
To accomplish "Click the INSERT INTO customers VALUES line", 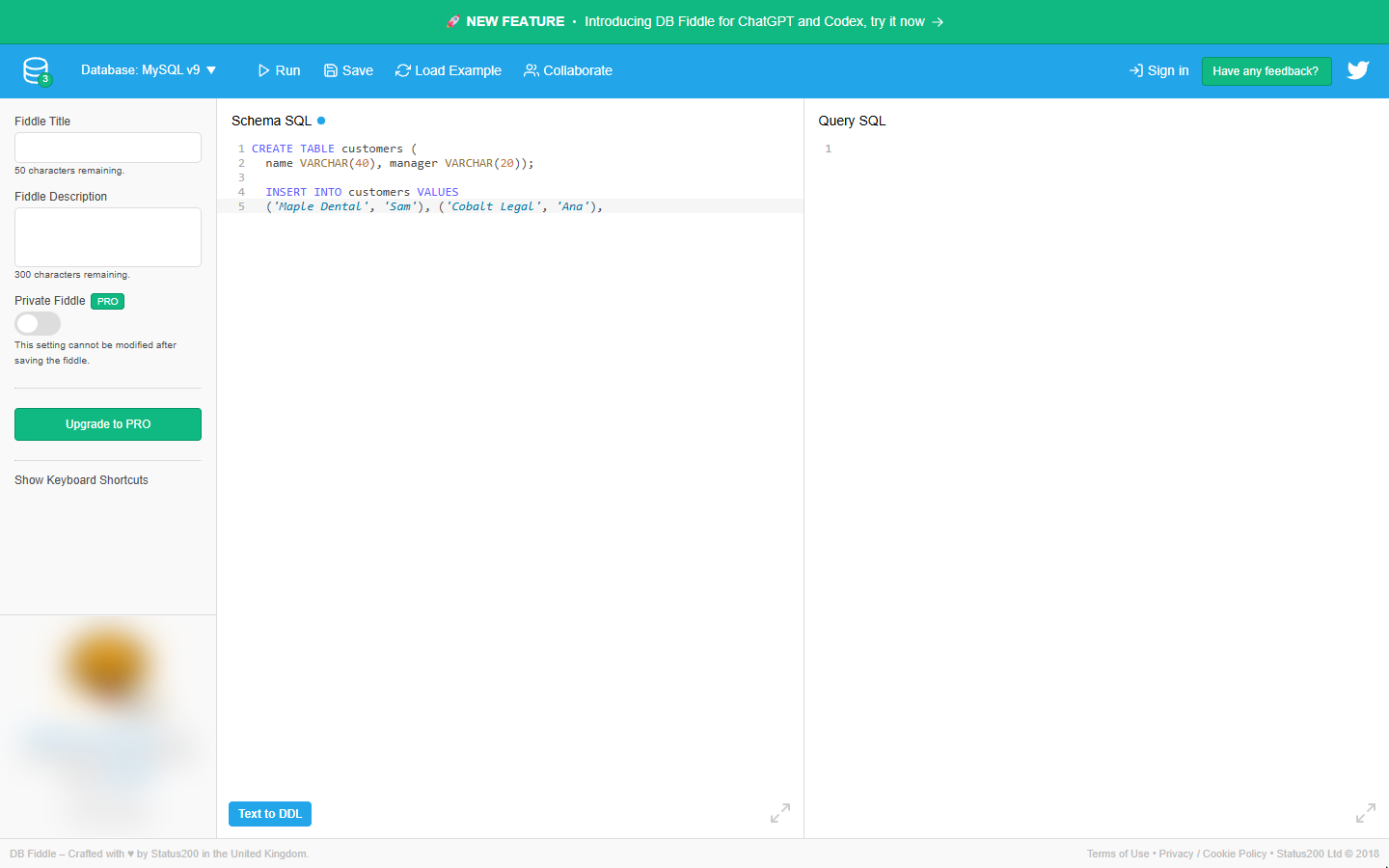I will pos(362,192).
